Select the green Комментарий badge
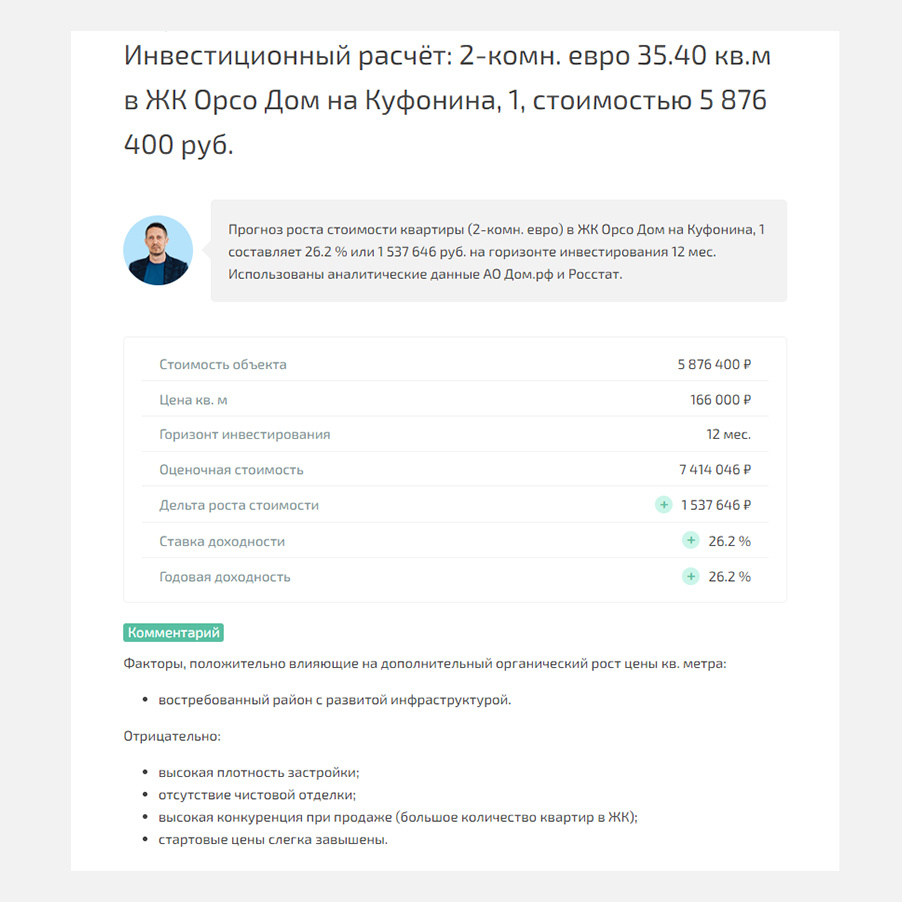Screen dimensions: 902x902 point(173,633)
